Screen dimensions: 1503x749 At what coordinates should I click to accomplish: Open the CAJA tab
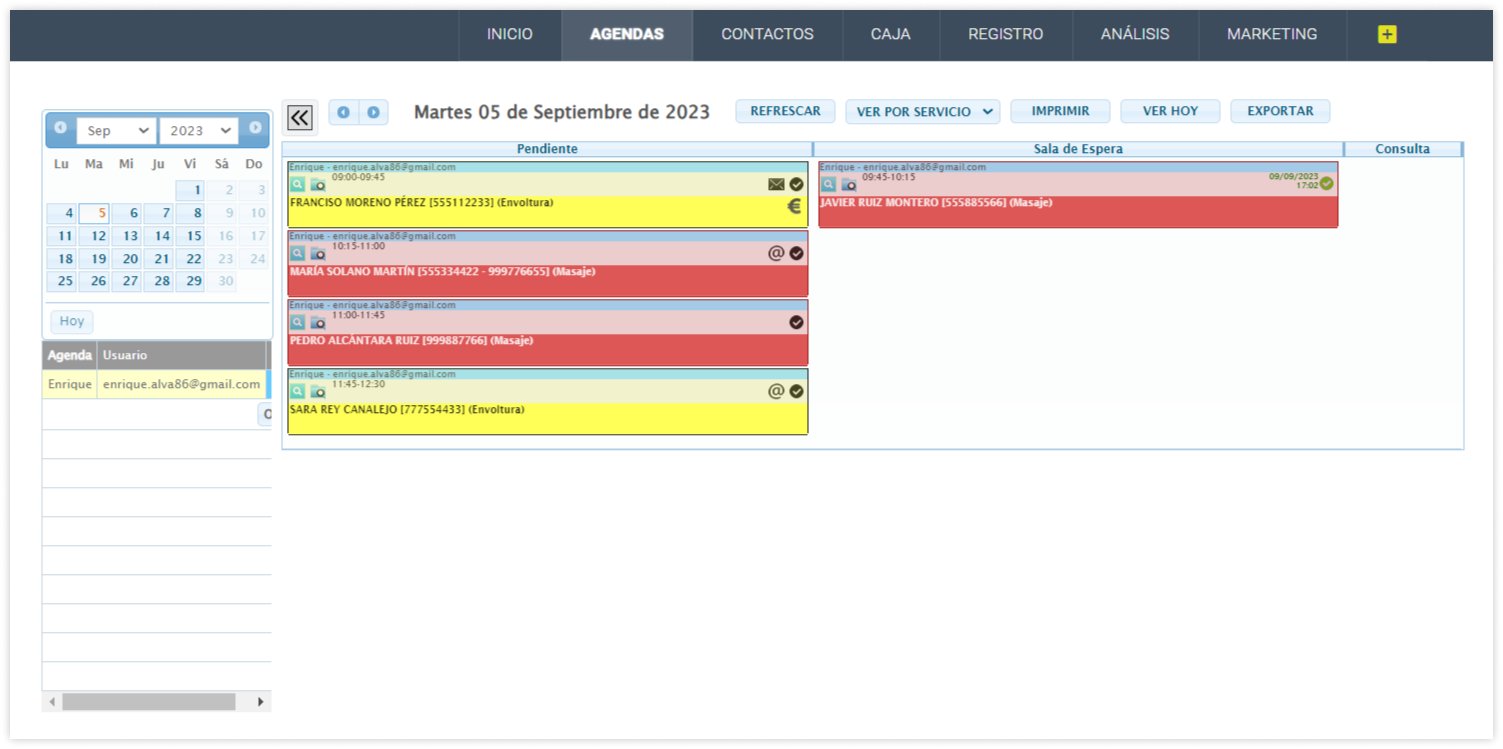[890, 34]
